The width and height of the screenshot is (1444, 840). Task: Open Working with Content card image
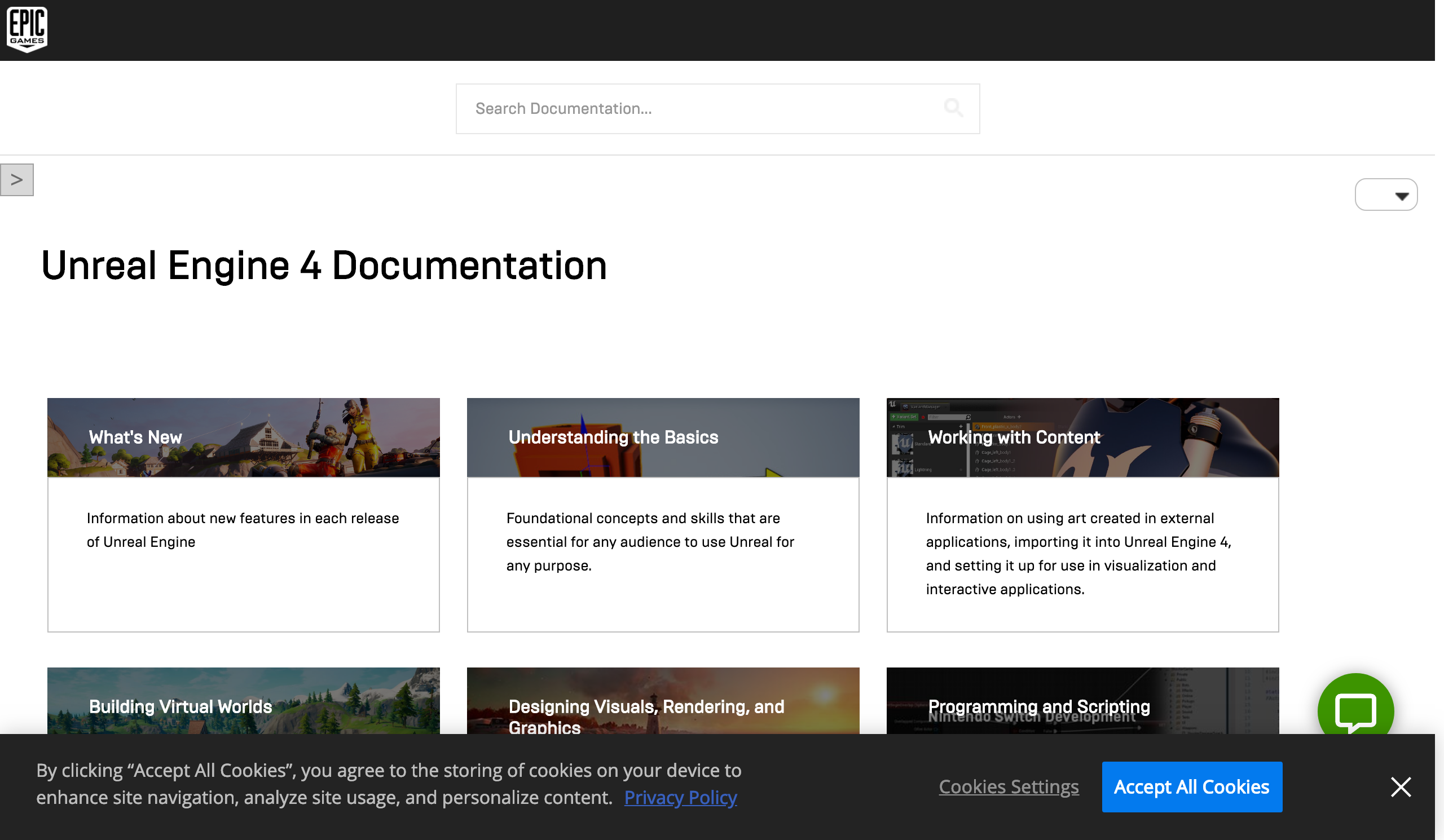1082,437
